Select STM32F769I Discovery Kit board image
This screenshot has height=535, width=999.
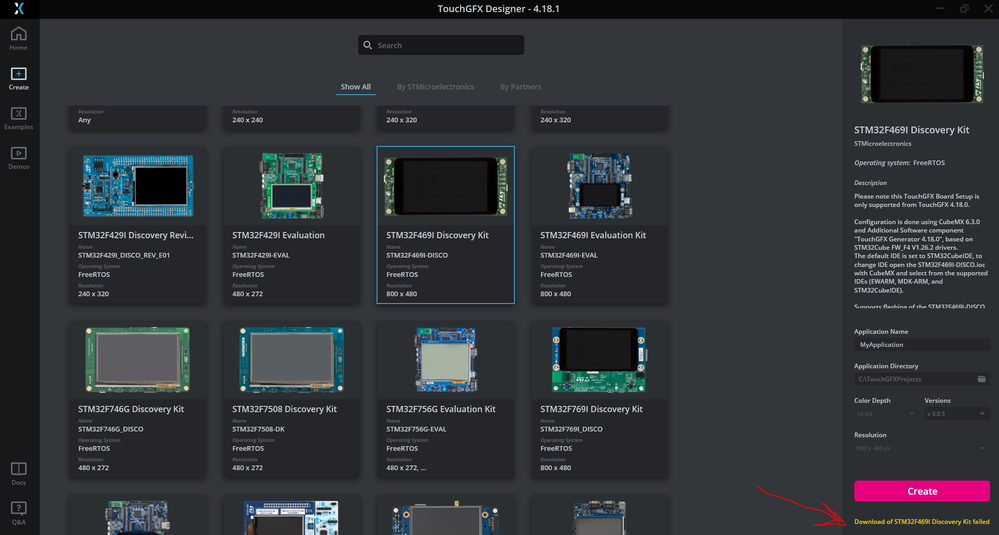coord(600,360)
